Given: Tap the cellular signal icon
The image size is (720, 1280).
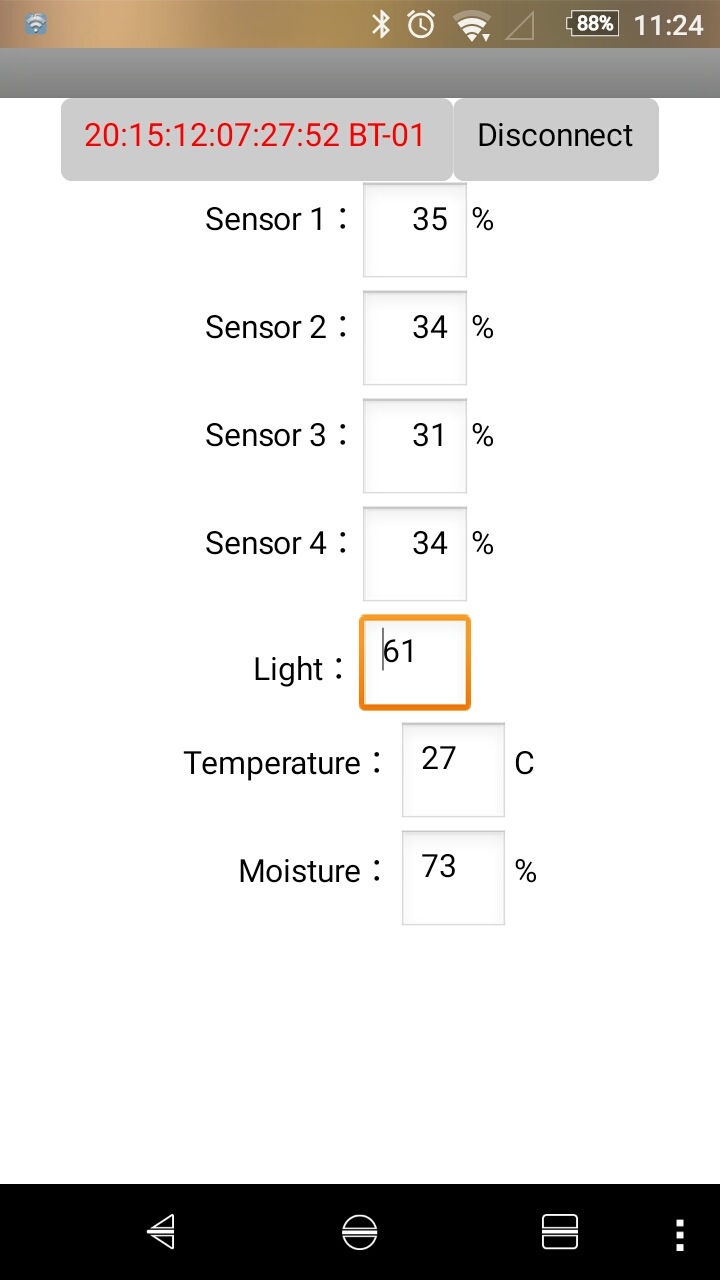Looking at the screenshot, I should (519, 26).
